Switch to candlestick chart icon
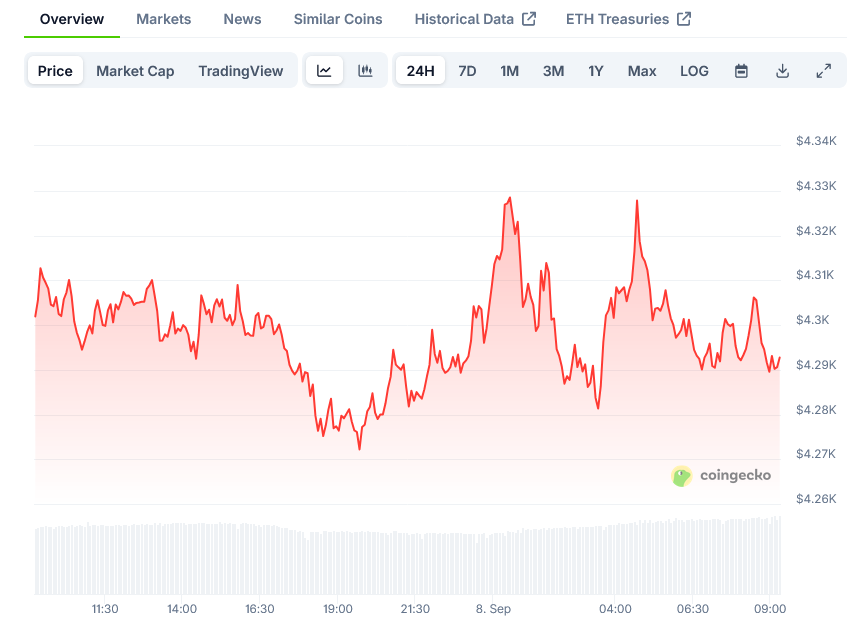This screenshot has width=847, height=630. point(365,71)
